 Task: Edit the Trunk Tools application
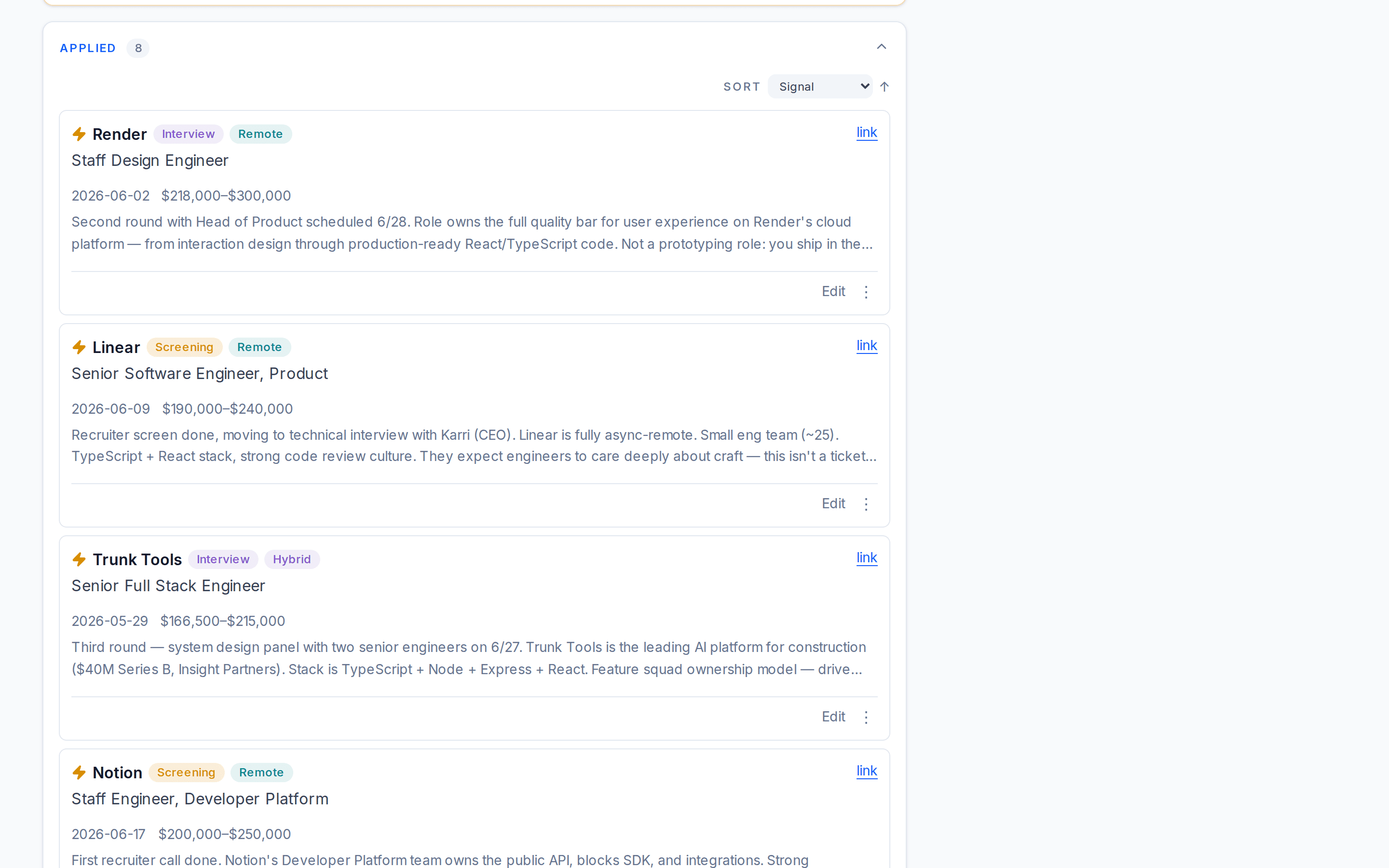click(833, 717)
